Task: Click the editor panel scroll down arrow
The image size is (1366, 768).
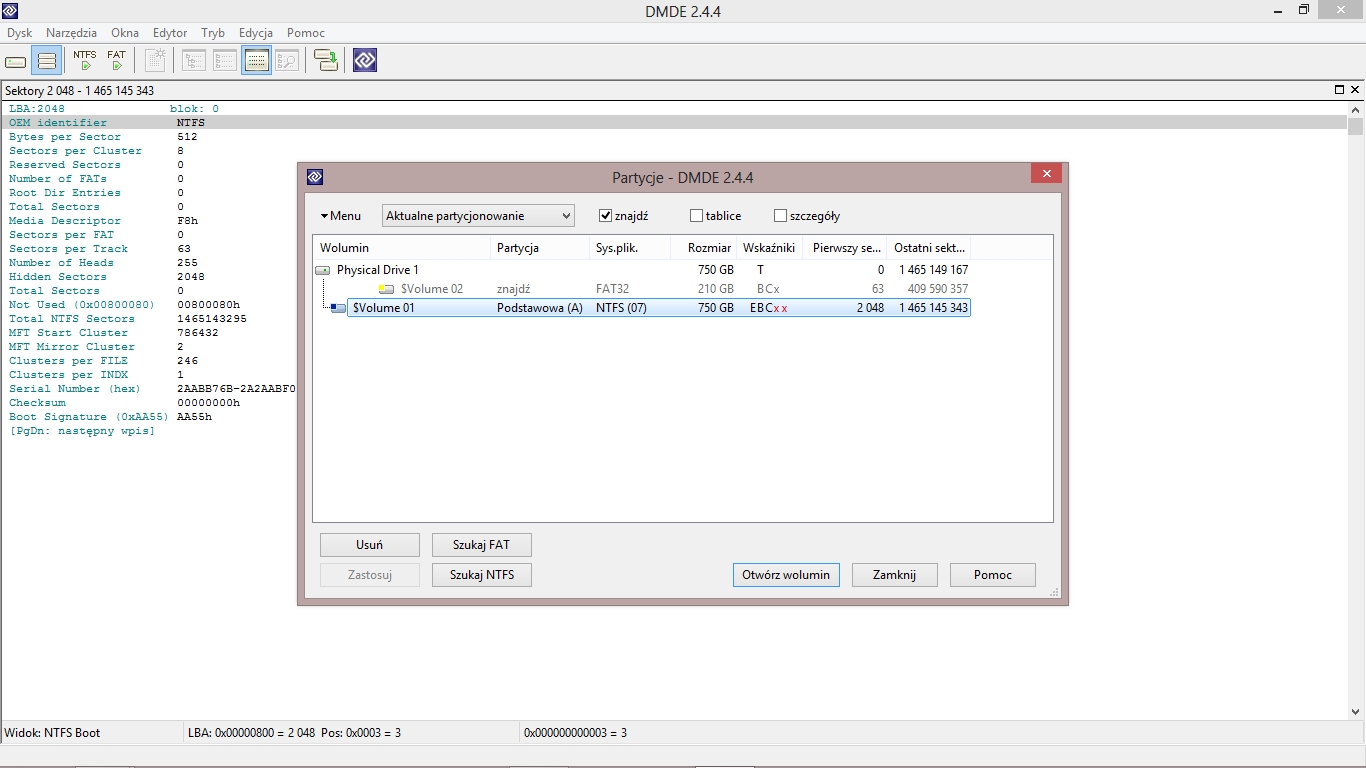Action: (1356, 712)
